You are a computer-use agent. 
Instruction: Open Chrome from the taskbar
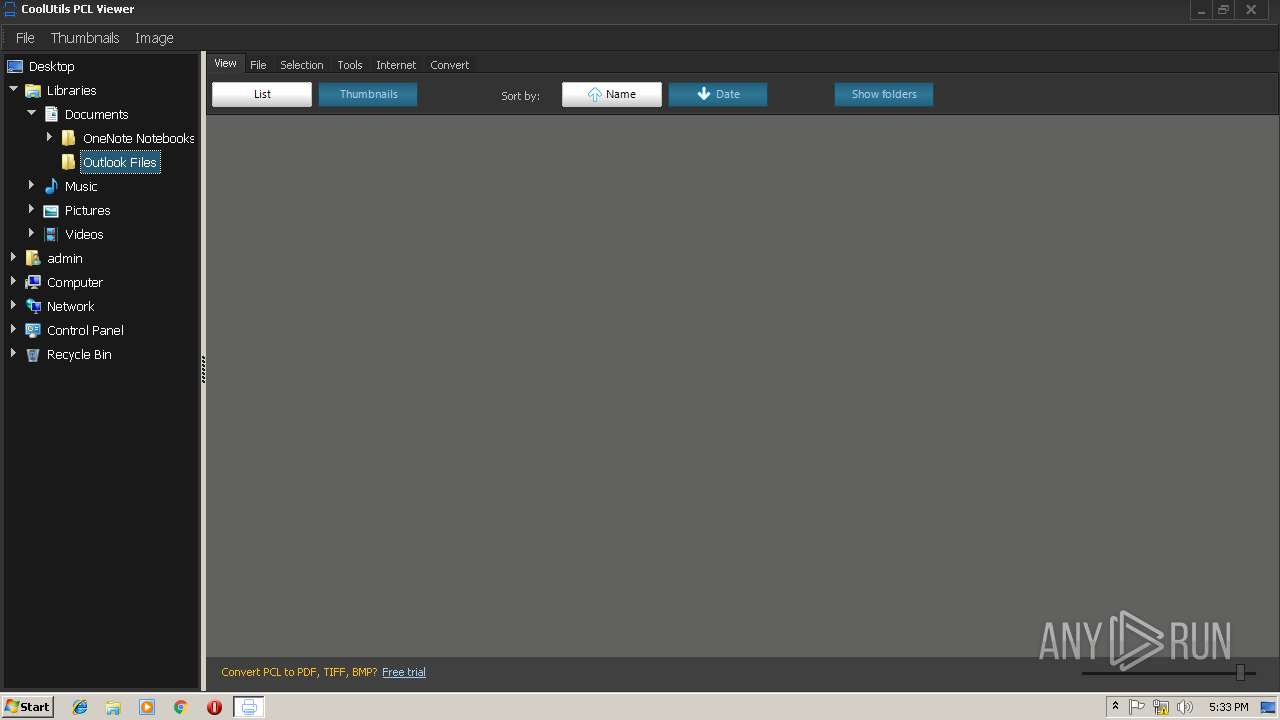[180, 707]
